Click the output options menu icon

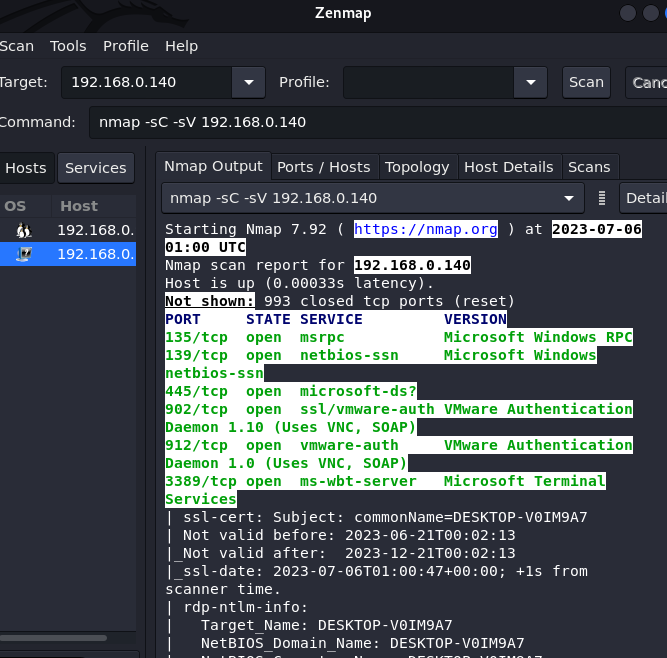(601, 198)
